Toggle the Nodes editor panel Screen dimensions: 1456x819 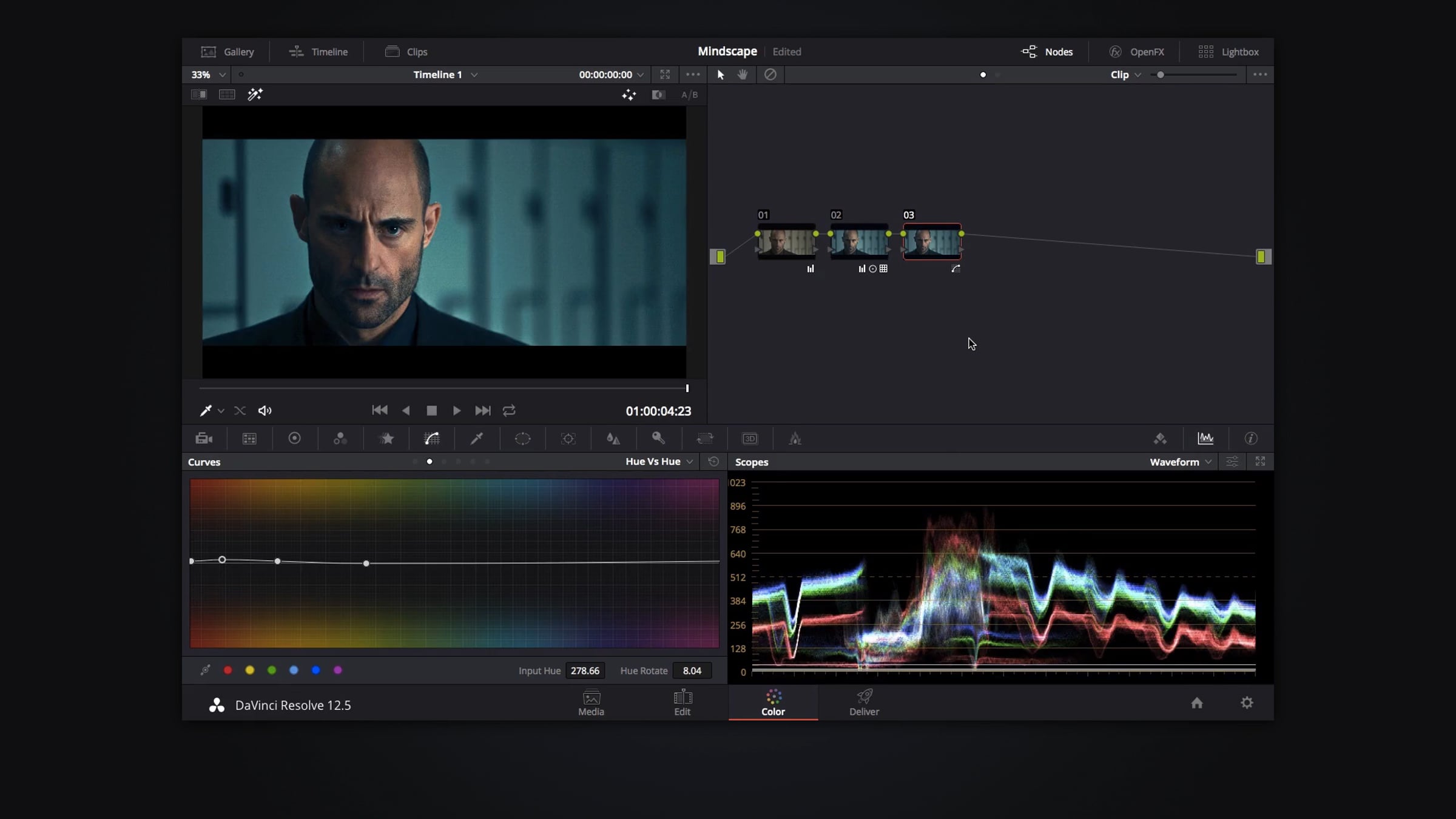pos(1047,52)
